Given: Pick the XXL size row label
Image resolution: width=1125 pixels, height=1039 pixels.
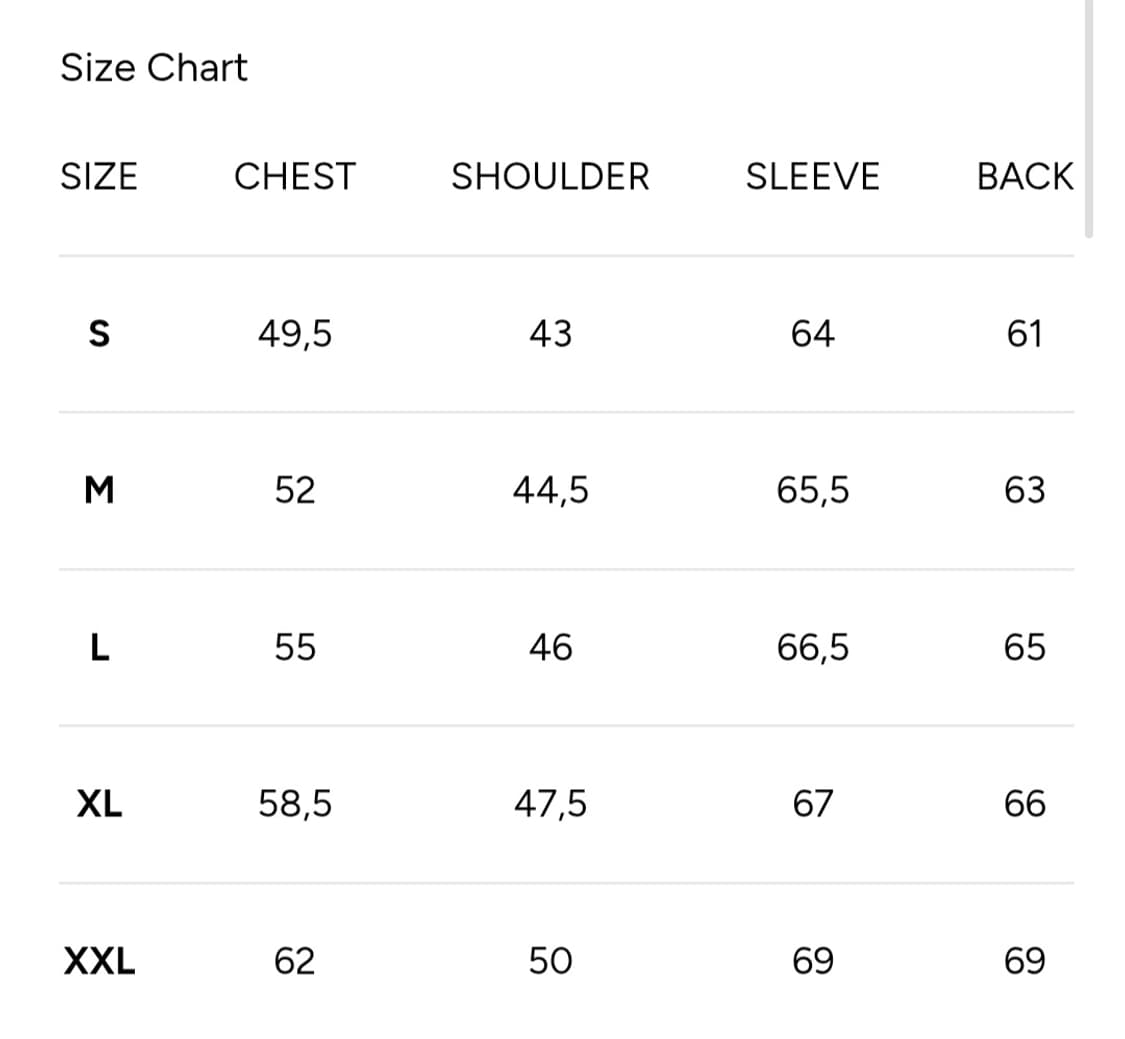Looking at the screenshot, I should click(99, 962).
